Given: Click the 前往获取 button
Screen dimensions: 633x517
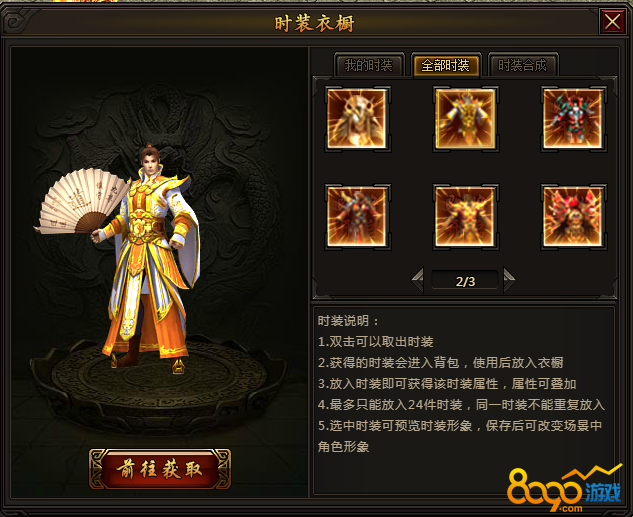Looking at the screenshot, I should tap(160, 469).
